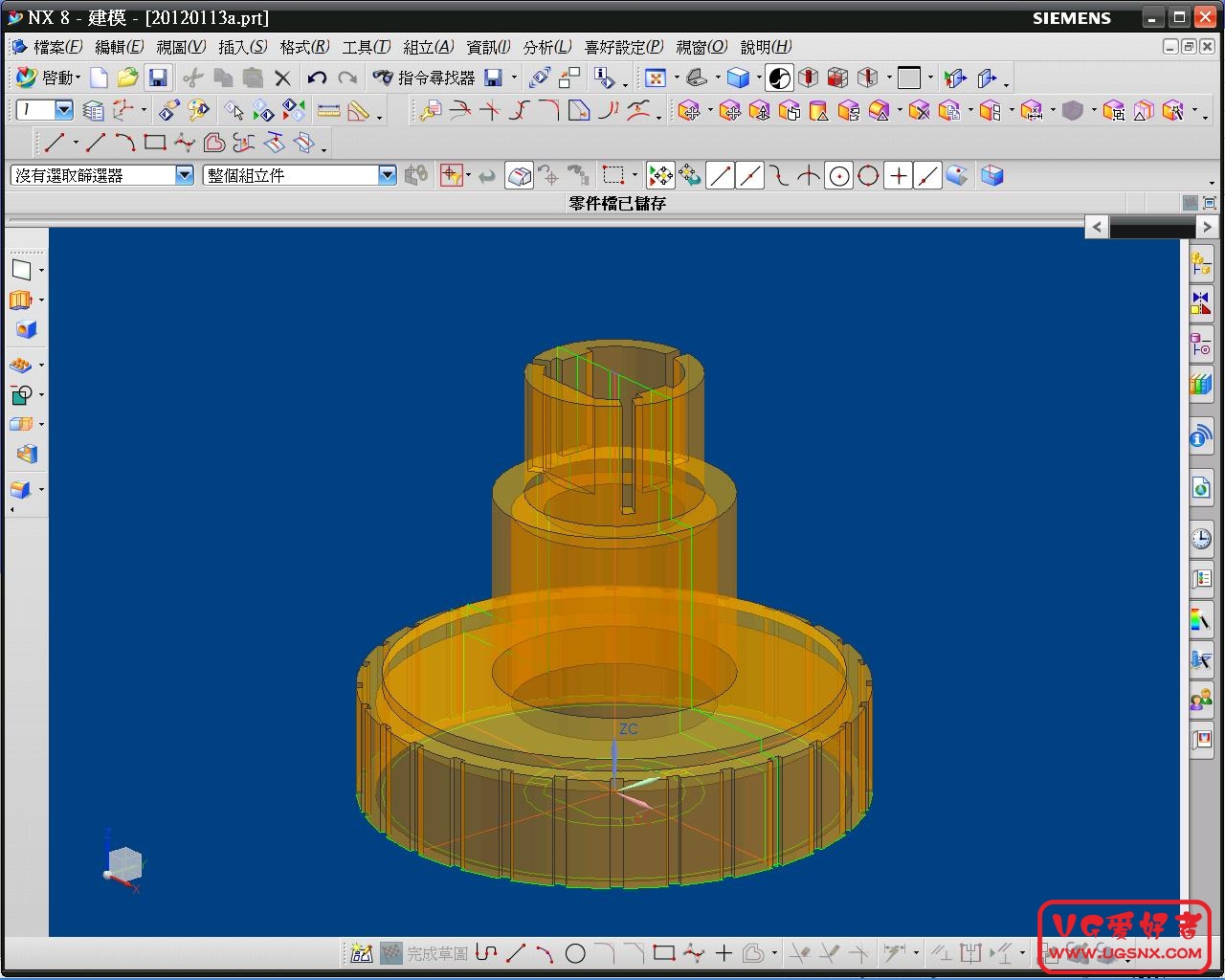Expand the Offset Curve dropdown in bottom toolbar
The image size is (1225, 980).
[x=773, y=953]
